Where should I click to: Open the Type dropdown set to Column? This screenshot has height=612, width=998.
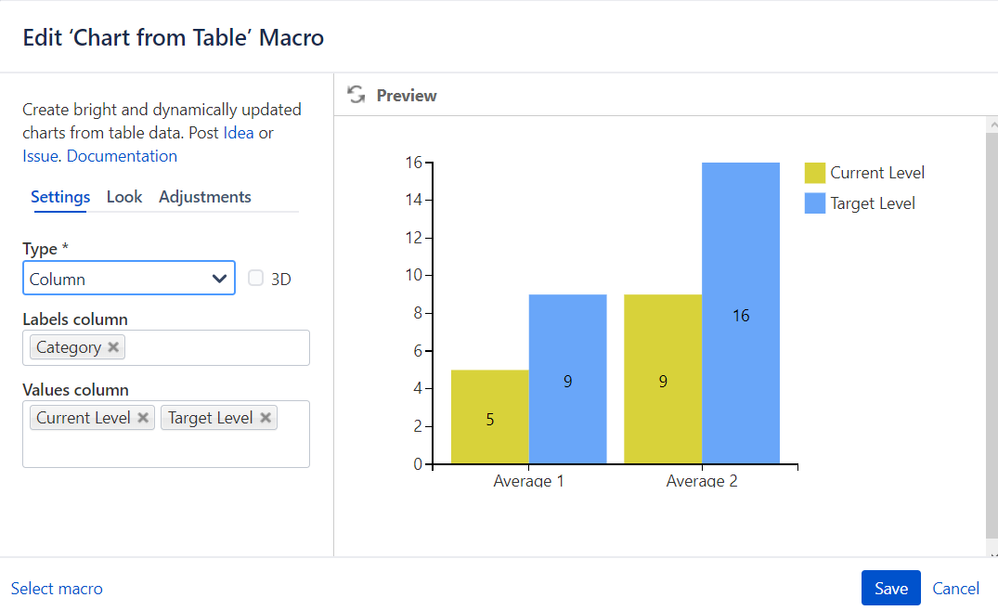coord(129,279)
